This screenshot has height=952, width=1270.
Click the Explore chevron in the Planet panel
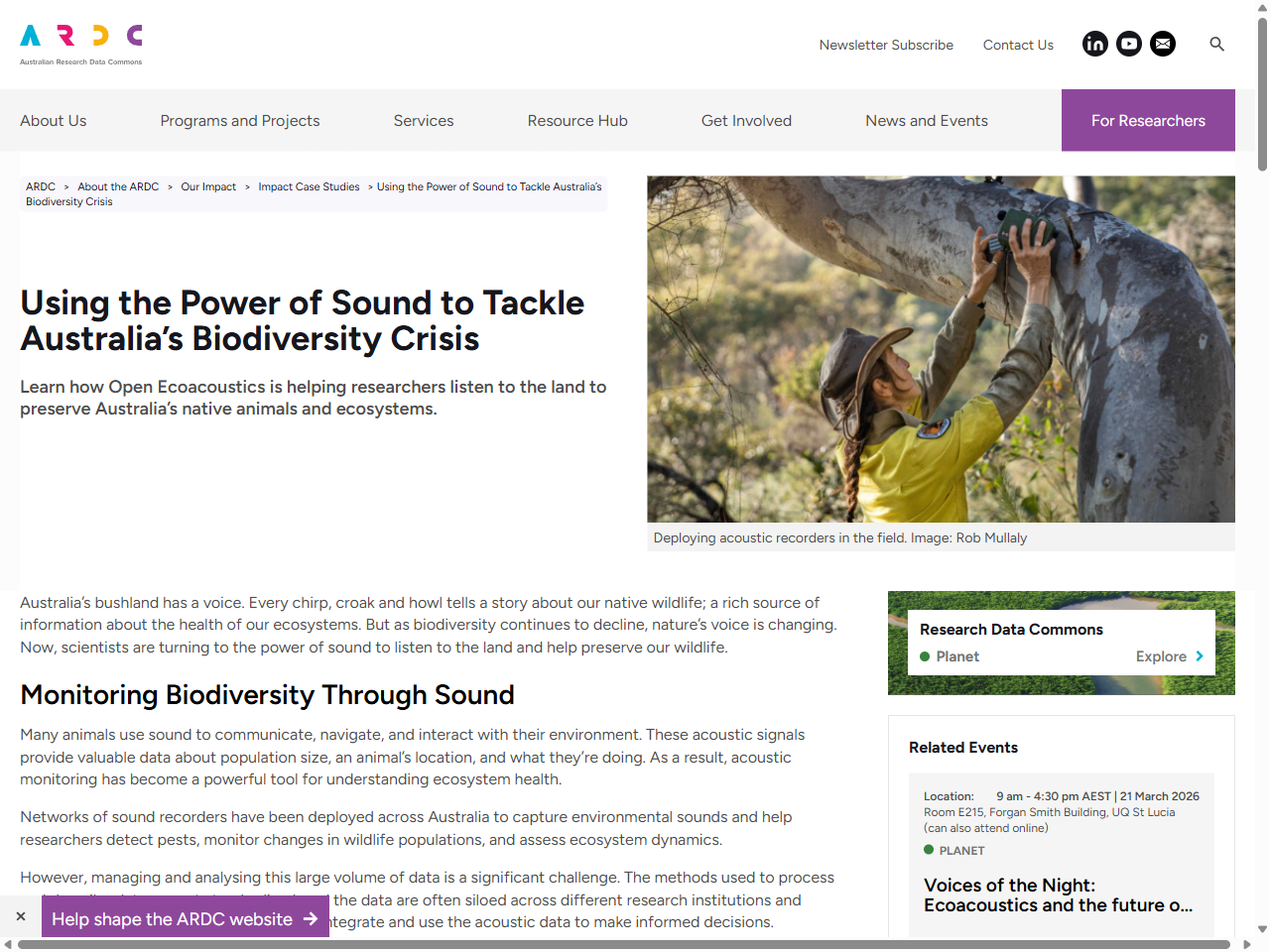tap(1202, 656)
